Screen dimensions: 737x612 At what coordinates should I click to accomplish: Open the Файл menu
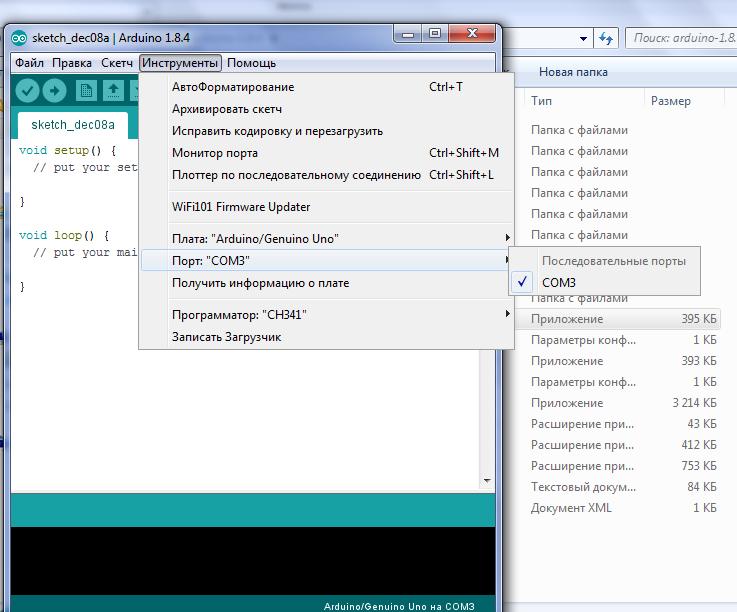click(29, 63)
